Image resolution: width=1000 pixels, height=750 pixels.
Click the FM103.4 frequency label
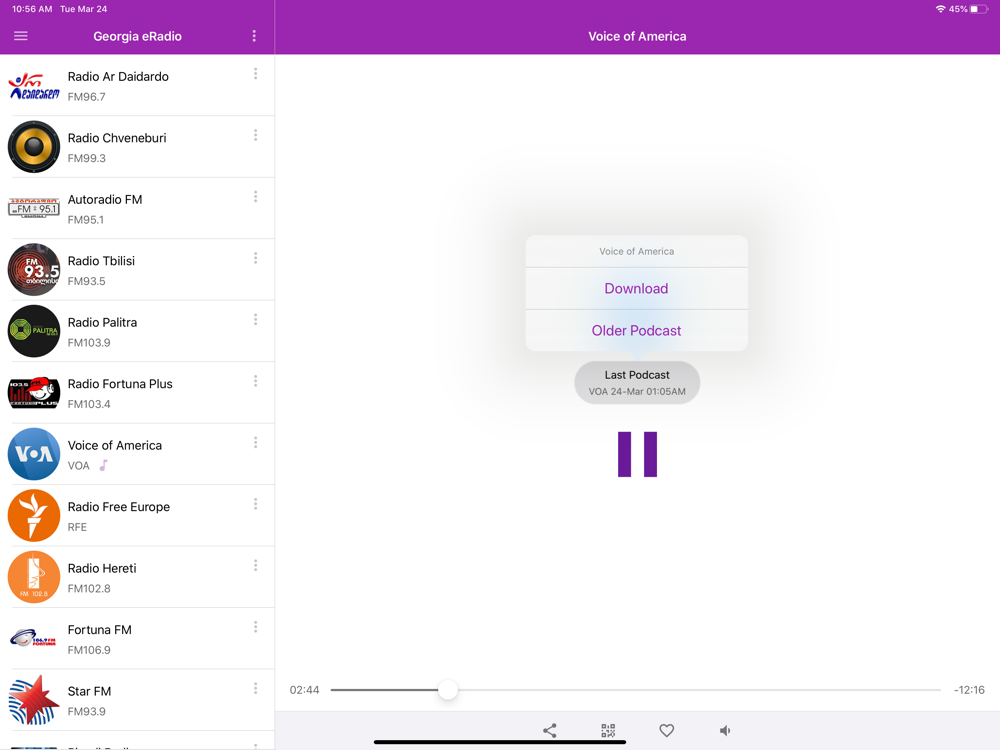coord(89,404)
